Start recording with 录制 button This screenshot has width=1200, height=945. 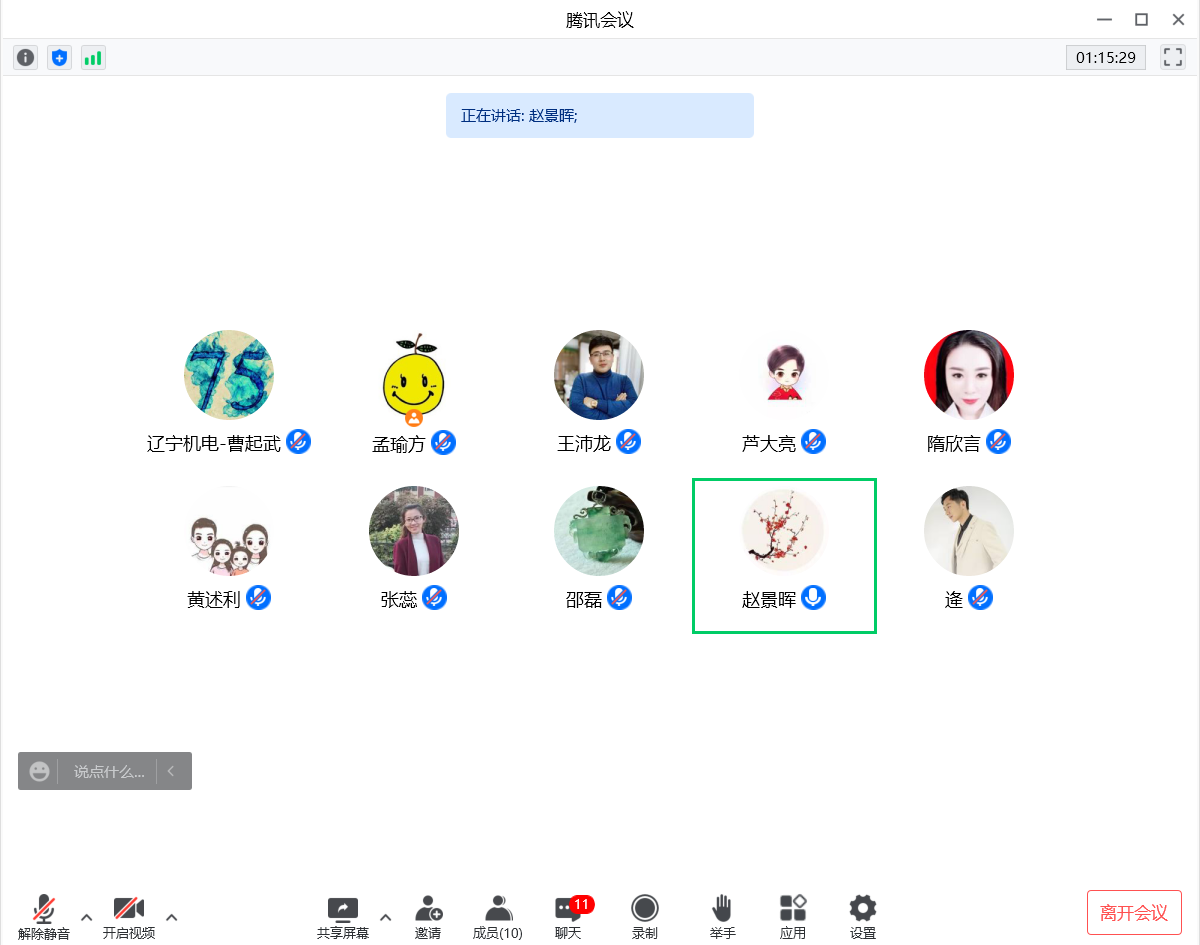645,916
